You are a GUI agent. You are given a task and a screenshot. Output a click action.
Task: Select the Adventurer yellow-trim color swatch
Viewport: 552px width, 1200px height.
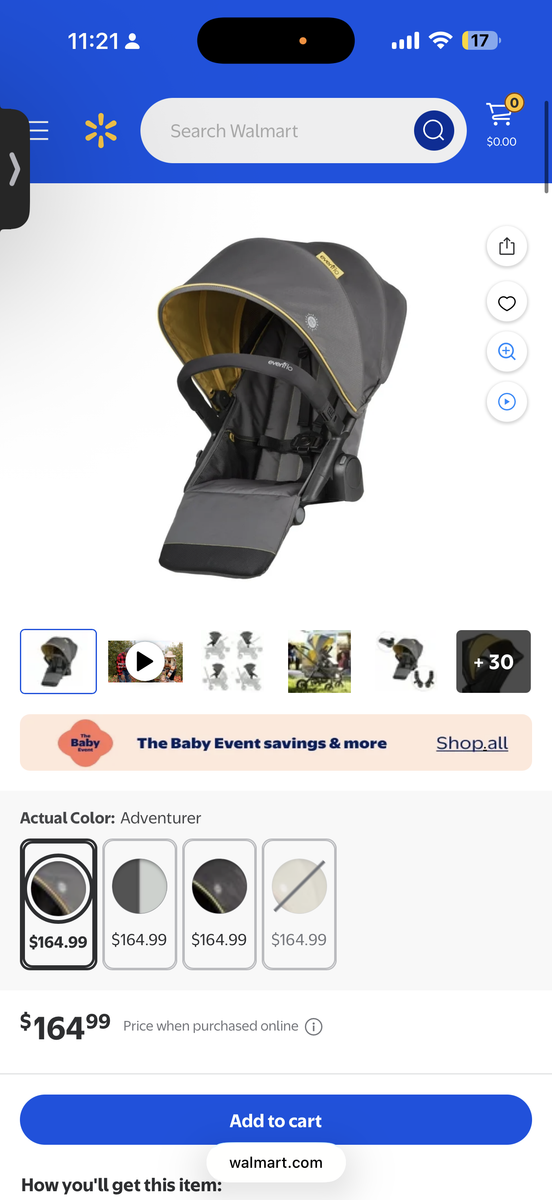tap(59, 904)
